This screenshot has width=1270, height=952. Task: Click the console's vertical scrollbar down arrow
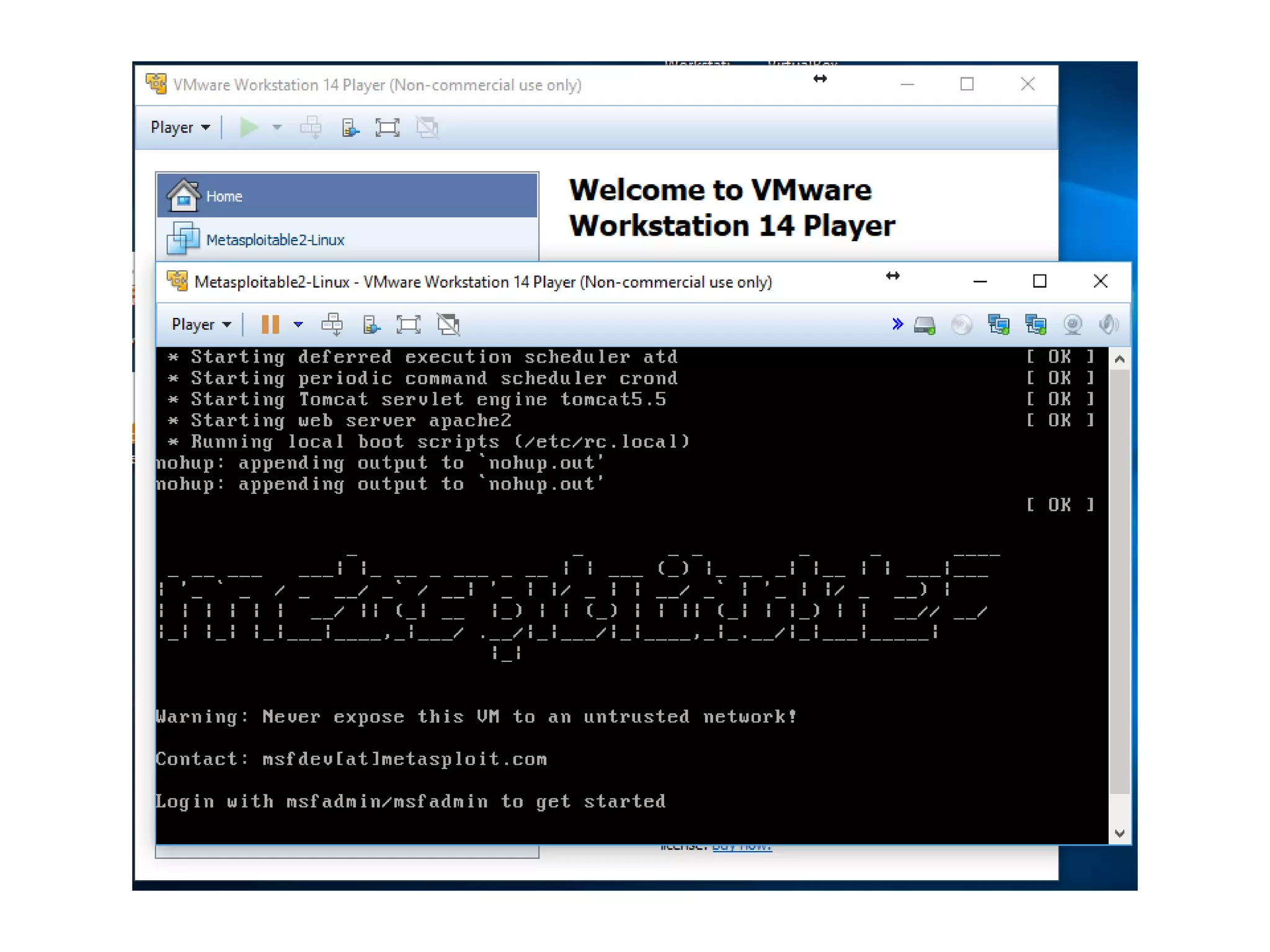tap(1119, 834)
